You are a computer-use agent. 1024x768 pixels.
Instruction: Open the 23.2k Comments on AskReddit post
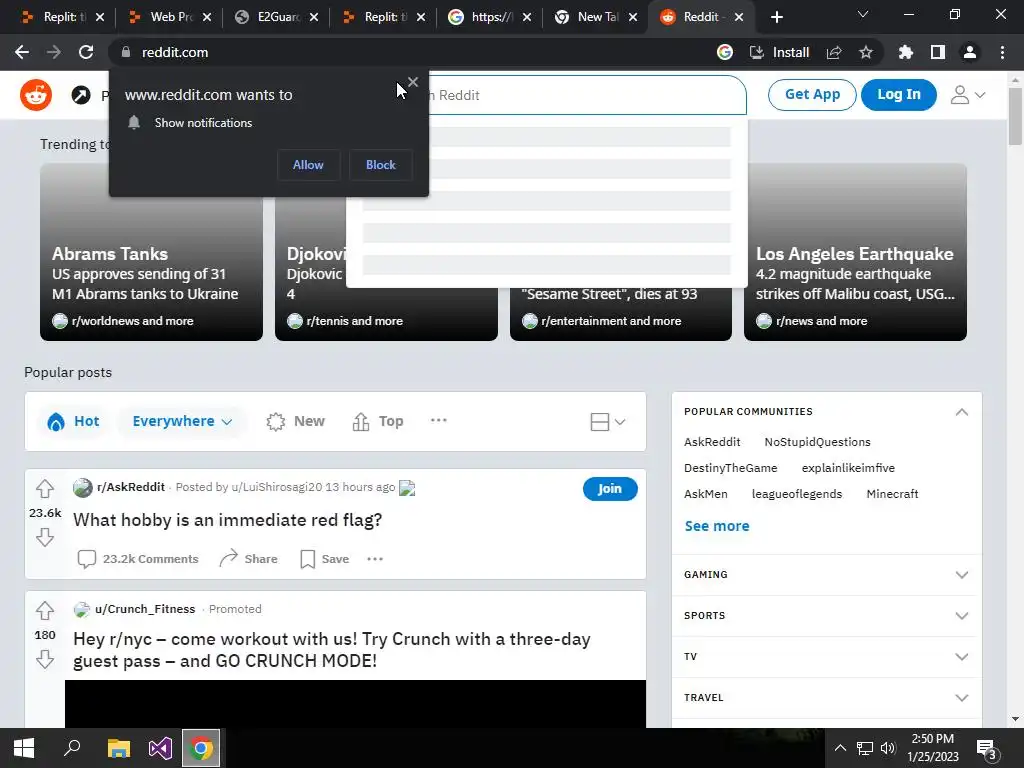(x=138, y=559)
